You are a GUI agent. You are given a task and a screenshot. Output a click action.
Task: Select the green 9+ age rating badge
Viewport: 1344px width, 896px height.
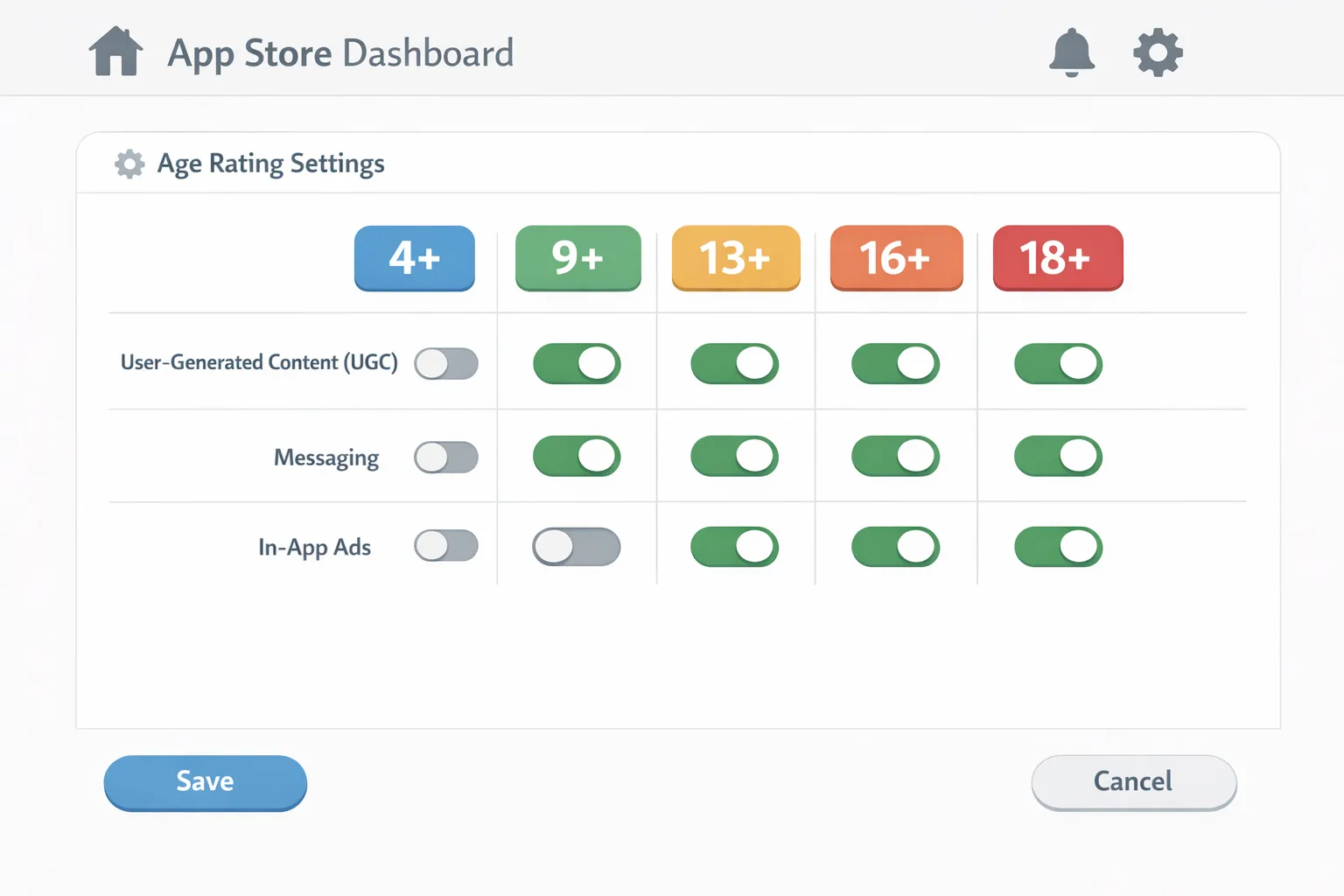(577, 258)
